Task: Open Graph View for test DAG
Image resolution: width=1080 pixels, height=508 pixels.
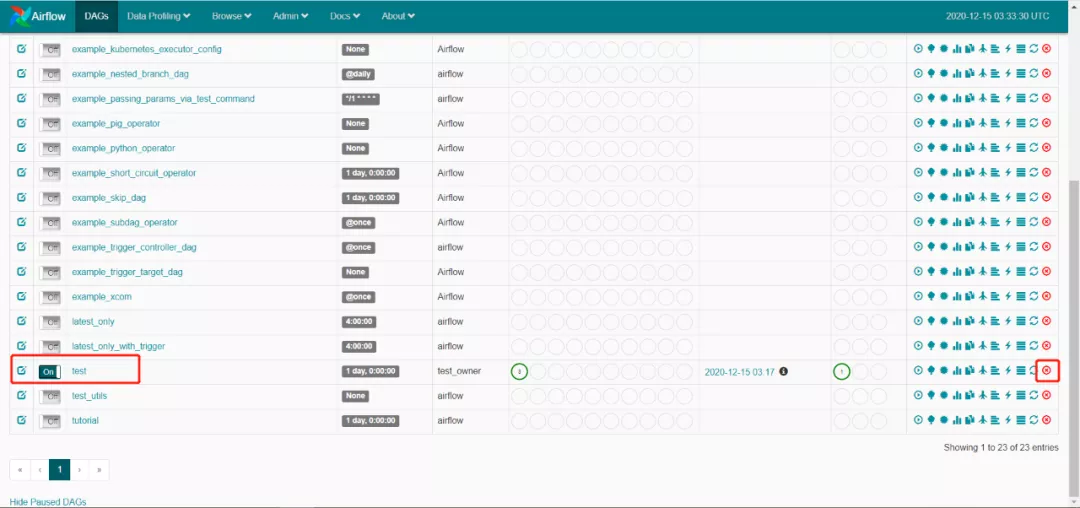Action: (944, 371)
